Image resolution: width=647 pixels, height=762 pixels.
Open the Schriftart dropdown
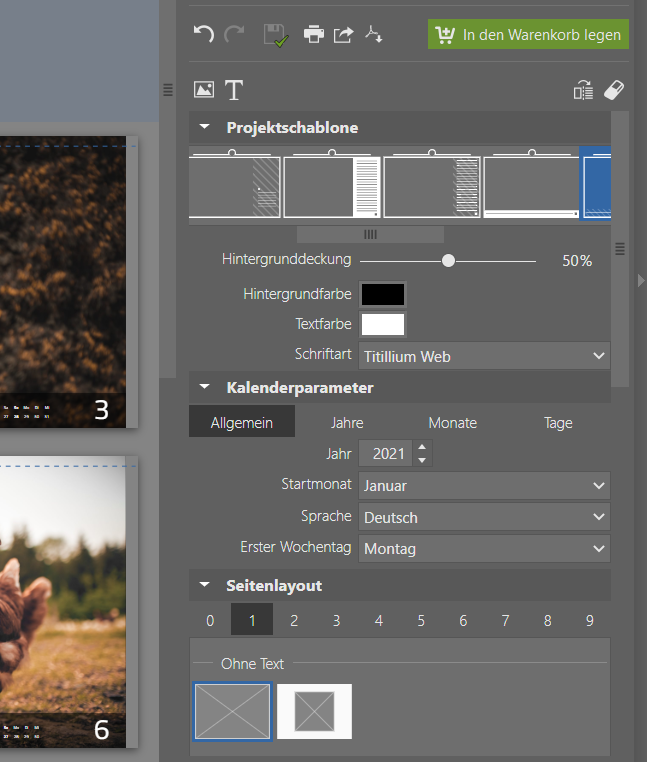[x=485, y=356]
